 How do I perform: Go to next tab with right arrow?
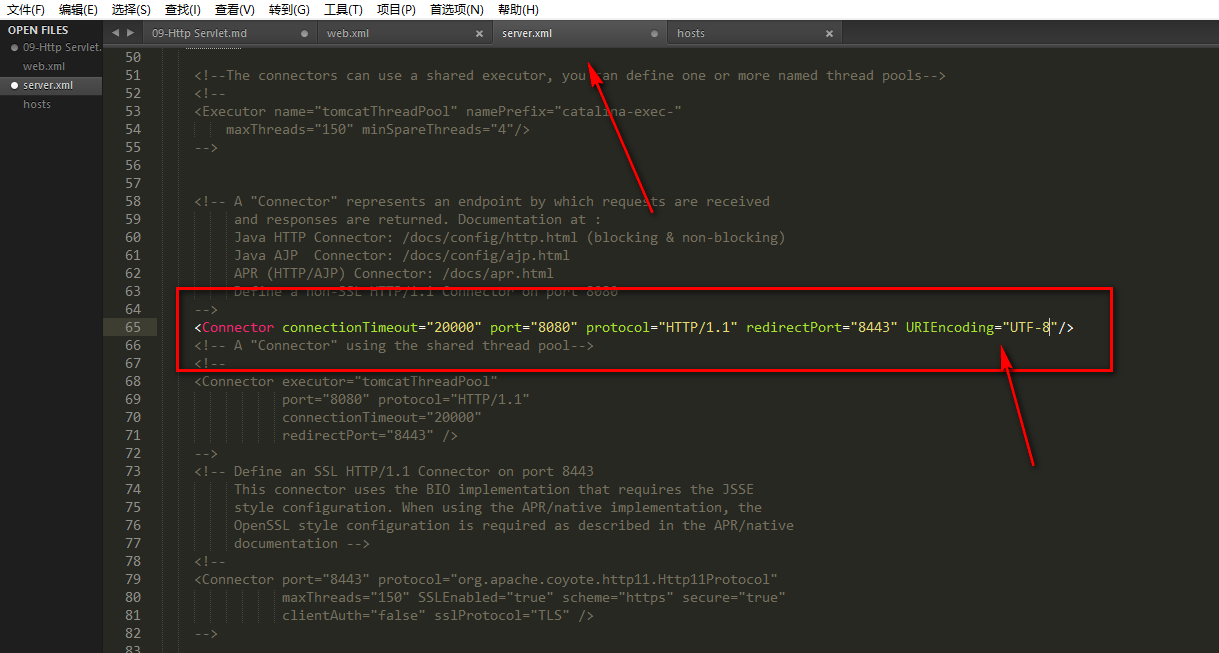click(130, 33)
